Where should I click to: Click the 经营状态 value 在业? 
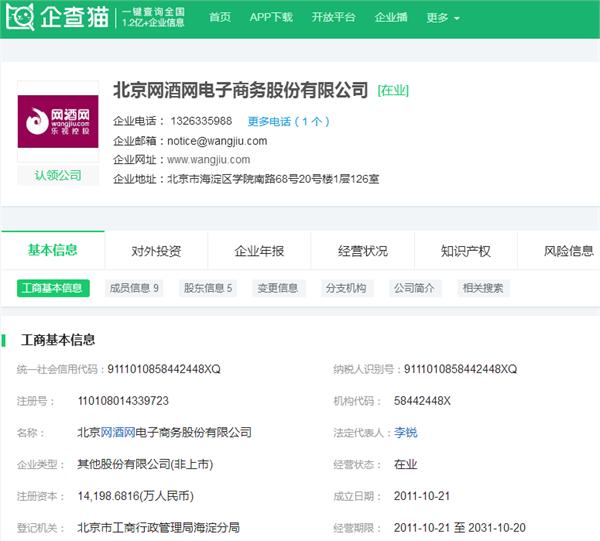(406, 464)
